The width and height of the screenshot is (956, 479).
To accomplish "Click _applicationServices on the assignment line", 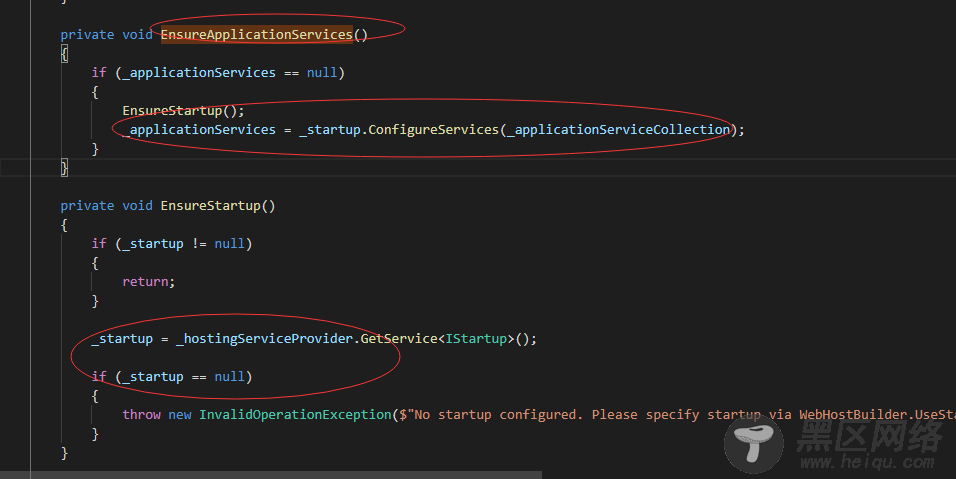I will pyautogui.click(x=199, y=129).
